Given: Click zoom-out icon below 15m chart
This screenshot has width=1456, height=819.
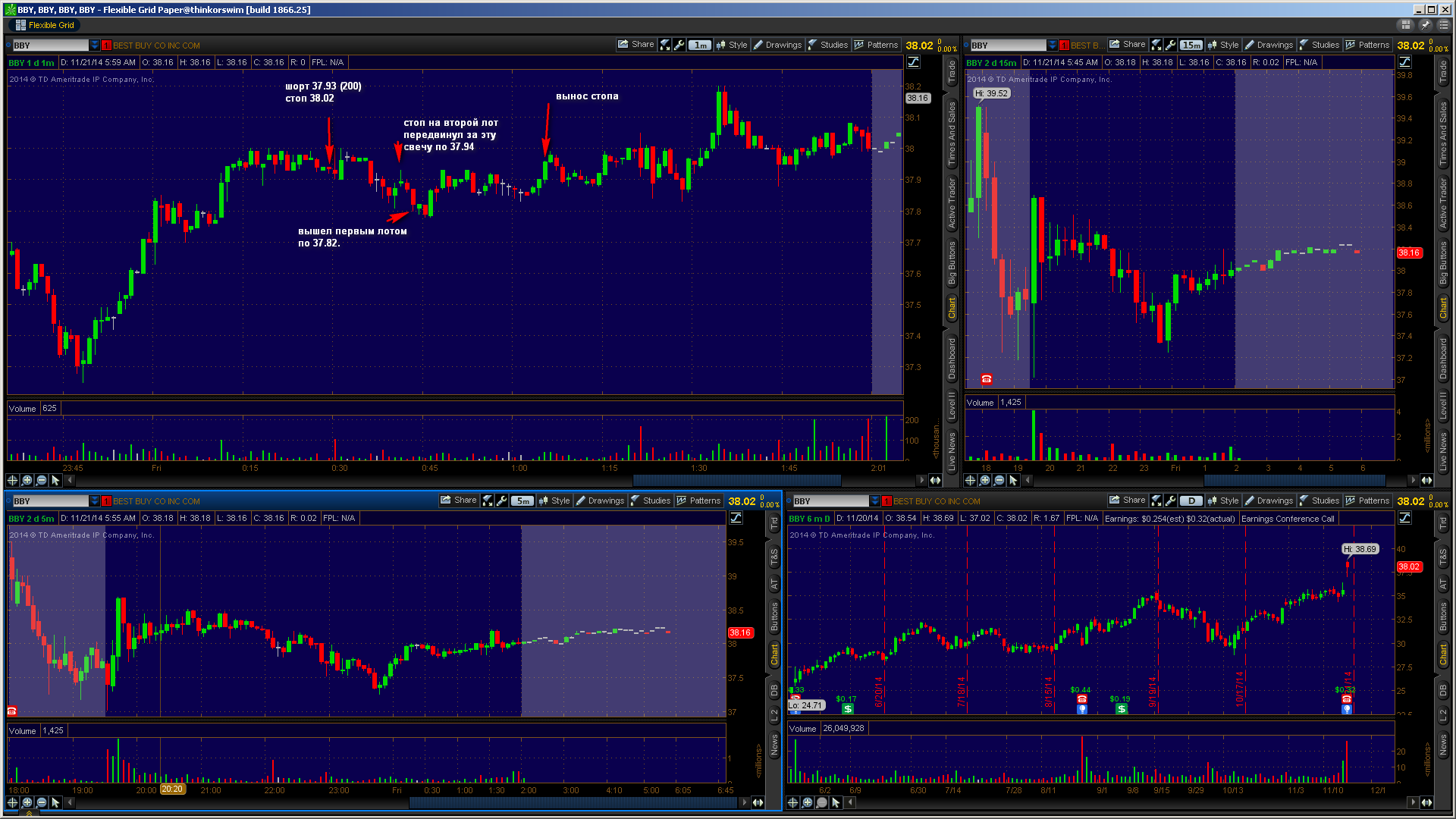Looking at the screenshot, I should click(x=999, y=480).
